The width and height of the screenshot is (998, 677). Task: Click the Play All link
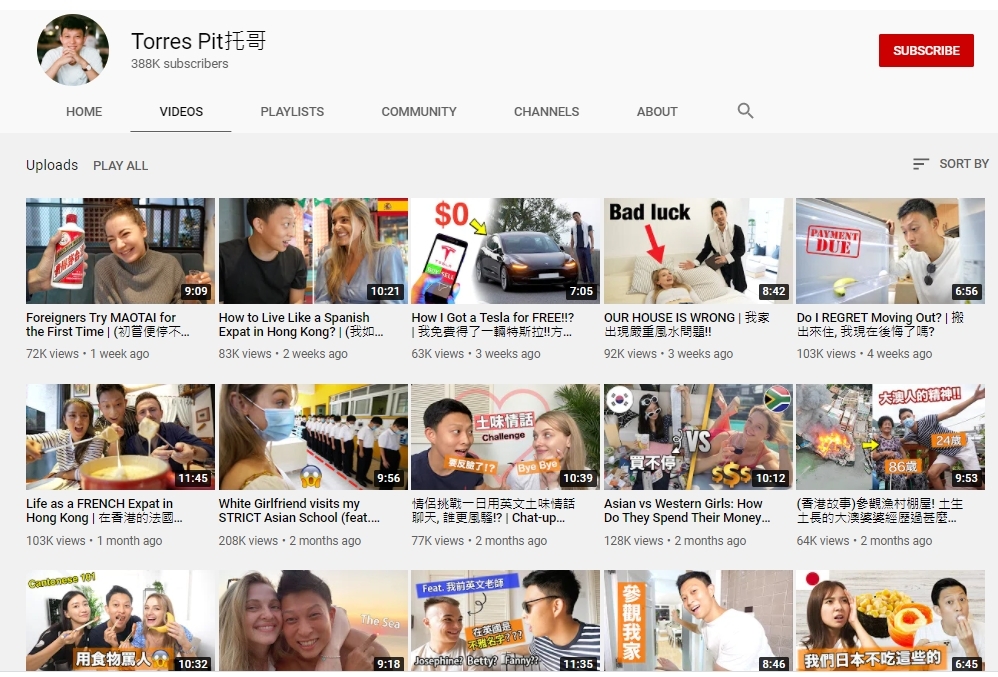pyautogui.click(x=120, y=165)
